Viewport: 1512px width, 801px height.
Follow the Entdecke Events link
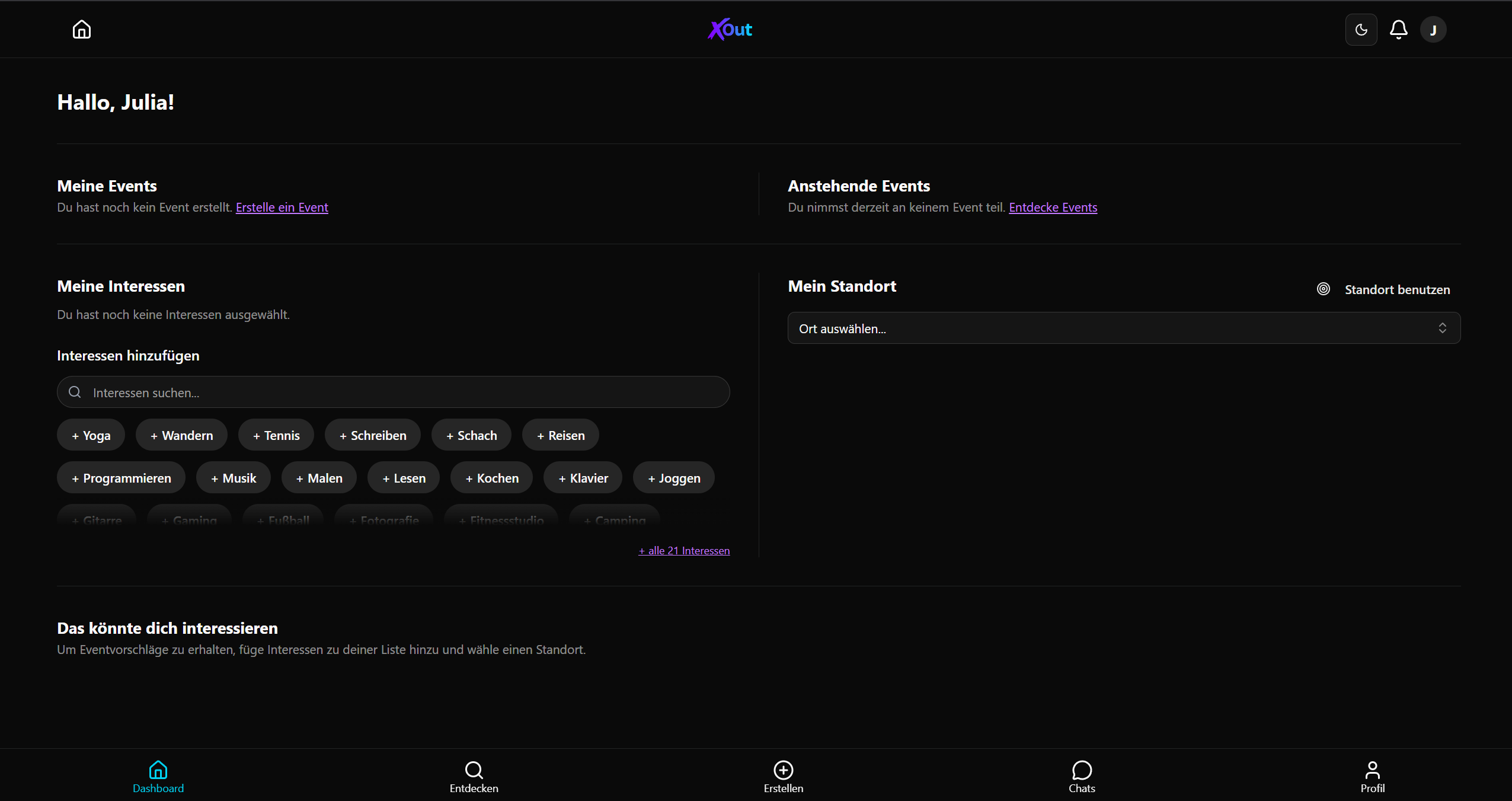coord(1053,208)
